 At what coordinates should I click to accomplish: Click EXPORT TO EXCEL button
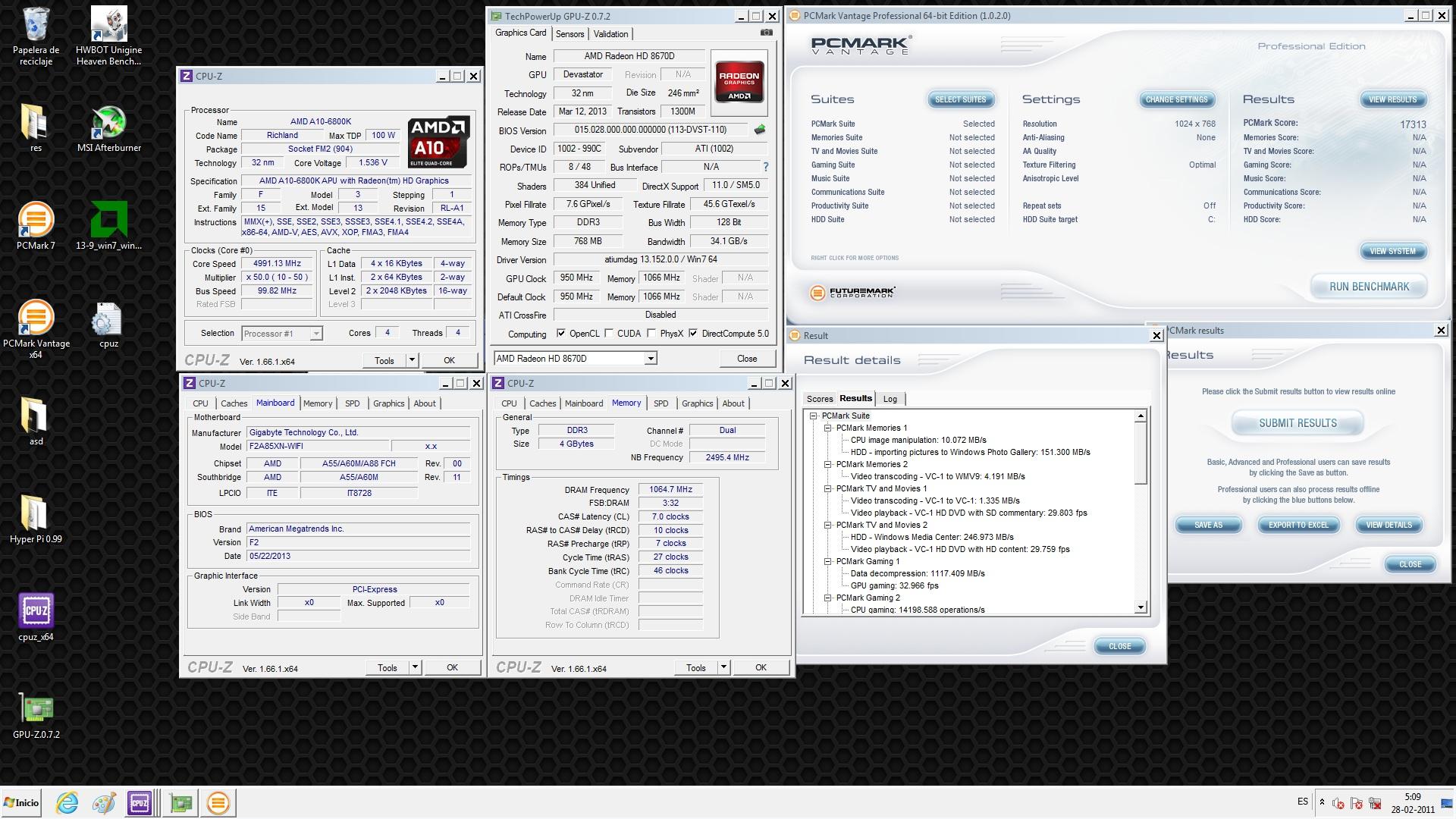(x=1298, y=525)
